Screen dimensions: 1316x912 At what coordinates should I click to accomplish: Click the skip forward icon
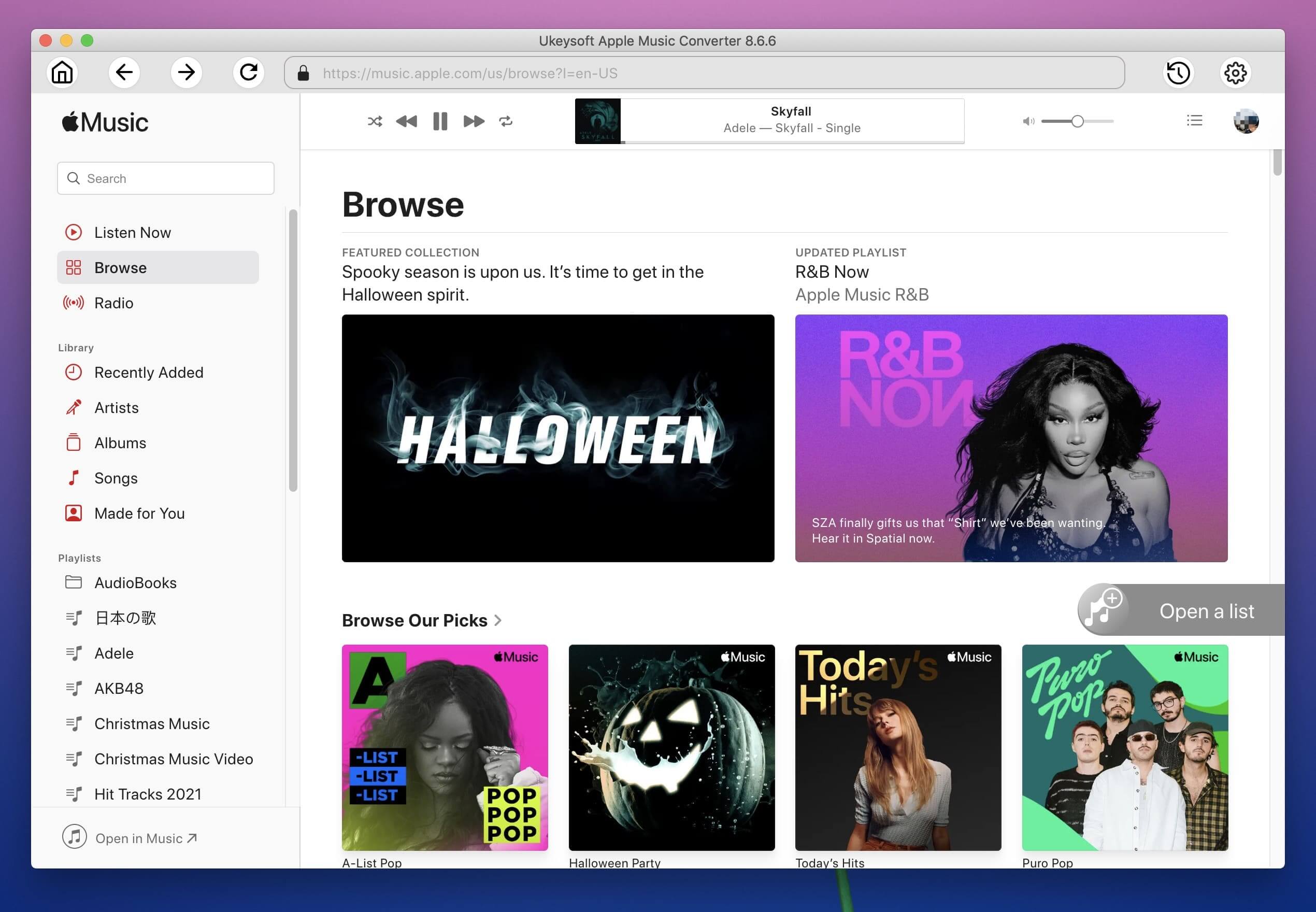(x=472, y=120)
